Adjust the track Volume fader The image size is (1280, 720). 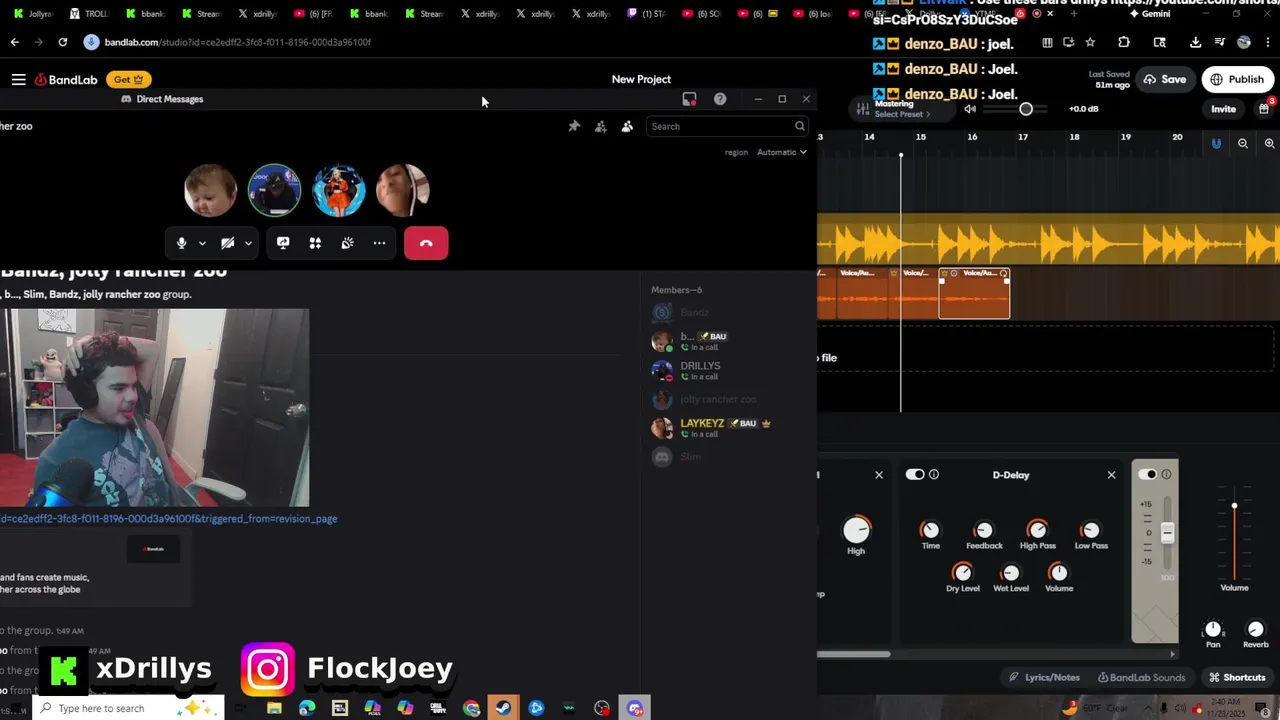(1234, 506)
